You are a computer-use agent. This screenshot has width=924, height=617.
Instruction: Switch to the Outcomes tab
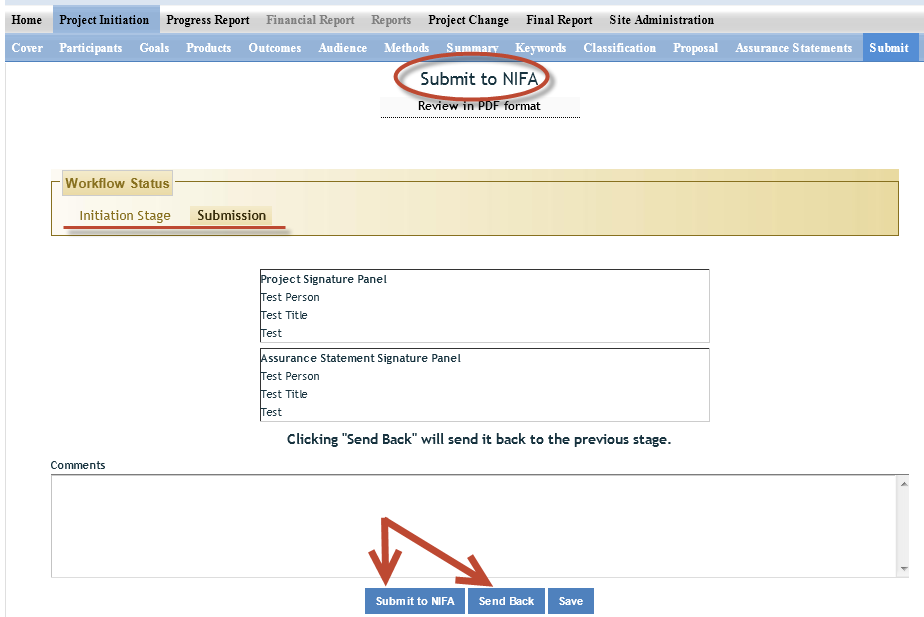click(x=275, y=48)
